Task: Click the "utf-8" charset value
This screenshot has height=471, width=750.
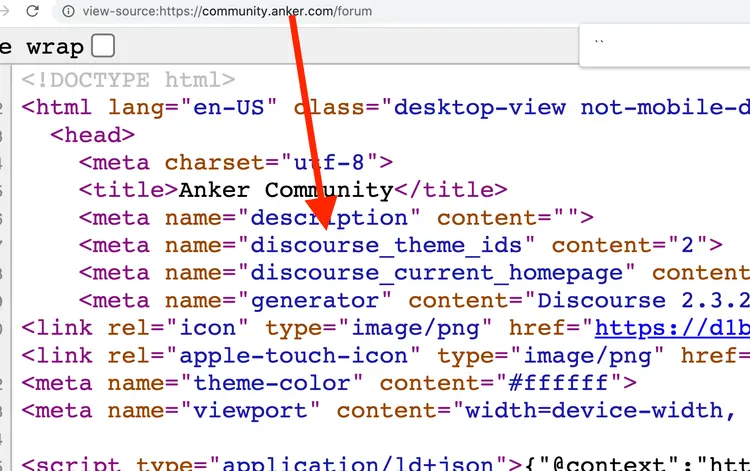Action: point(329,163)
